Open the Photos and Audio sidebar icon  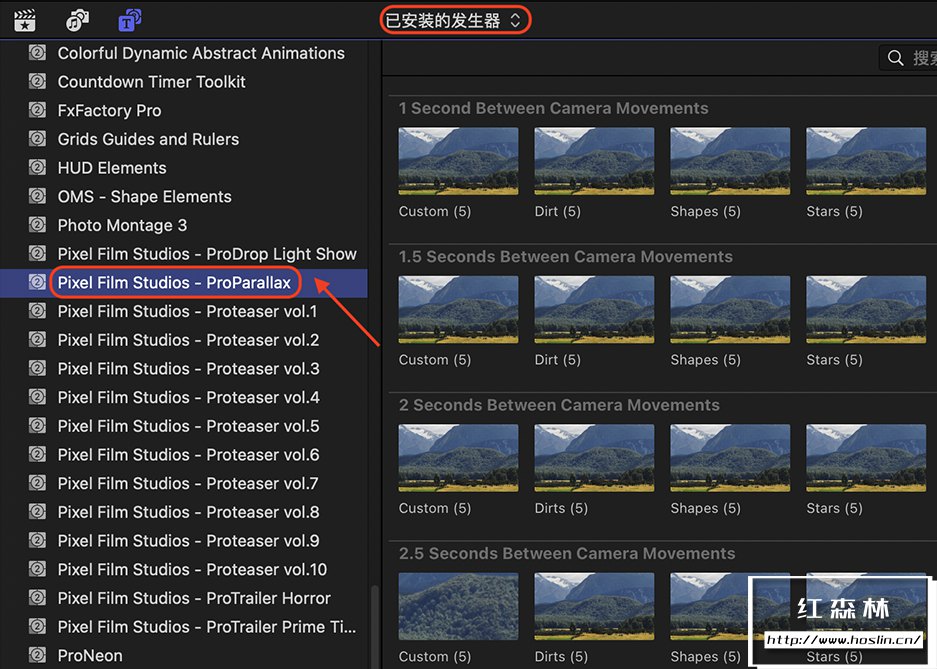(x=77, y=20)
